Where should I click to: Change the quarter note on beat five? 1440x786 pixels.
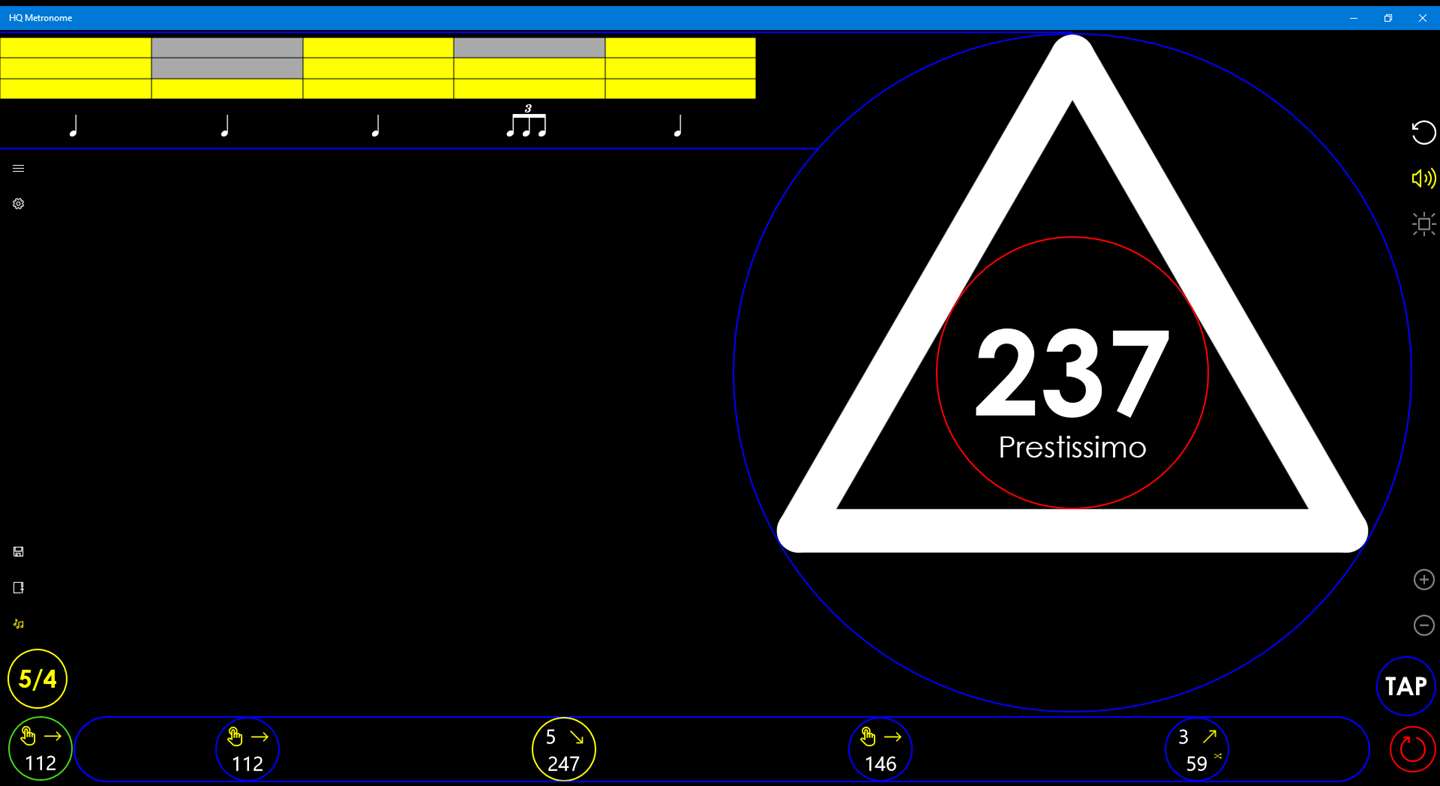click(678, 126)
